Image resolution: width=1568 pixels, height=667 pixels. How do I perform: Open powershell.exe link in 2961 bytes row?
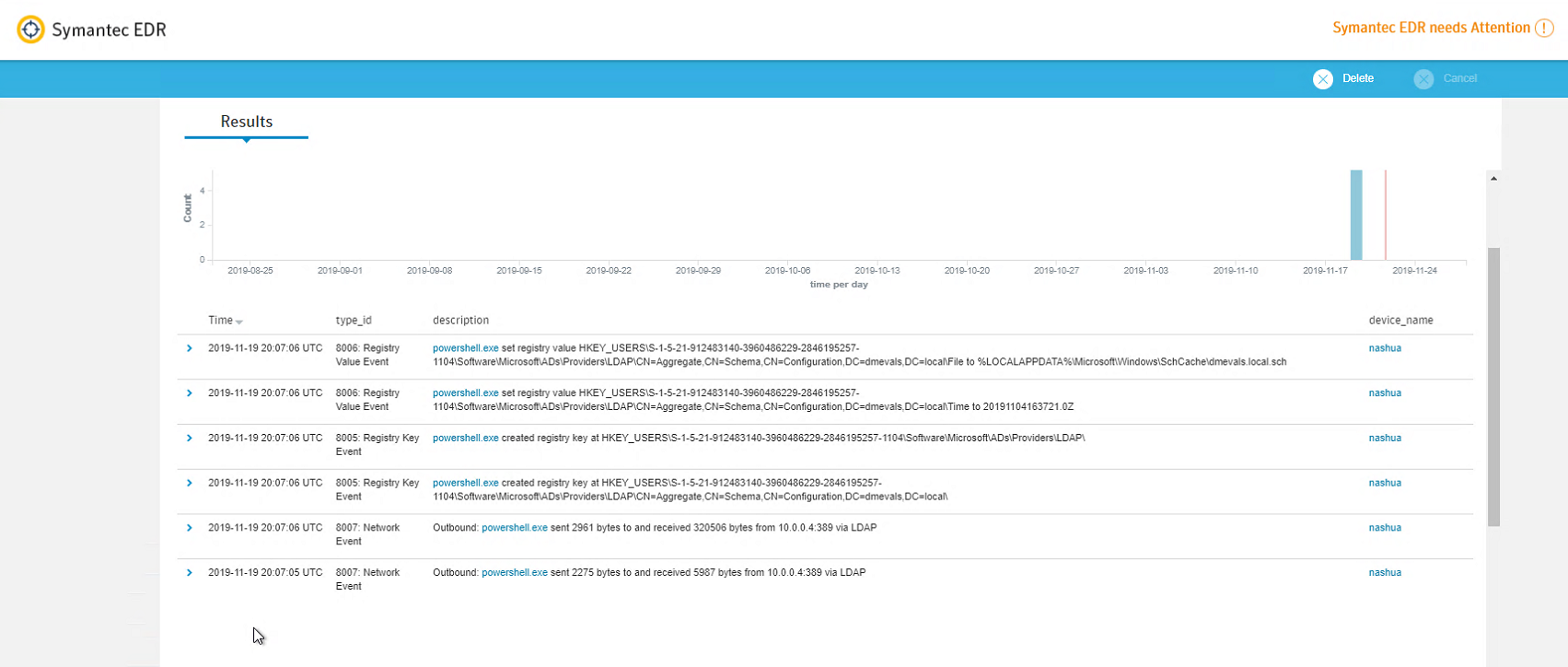point(515,528)
